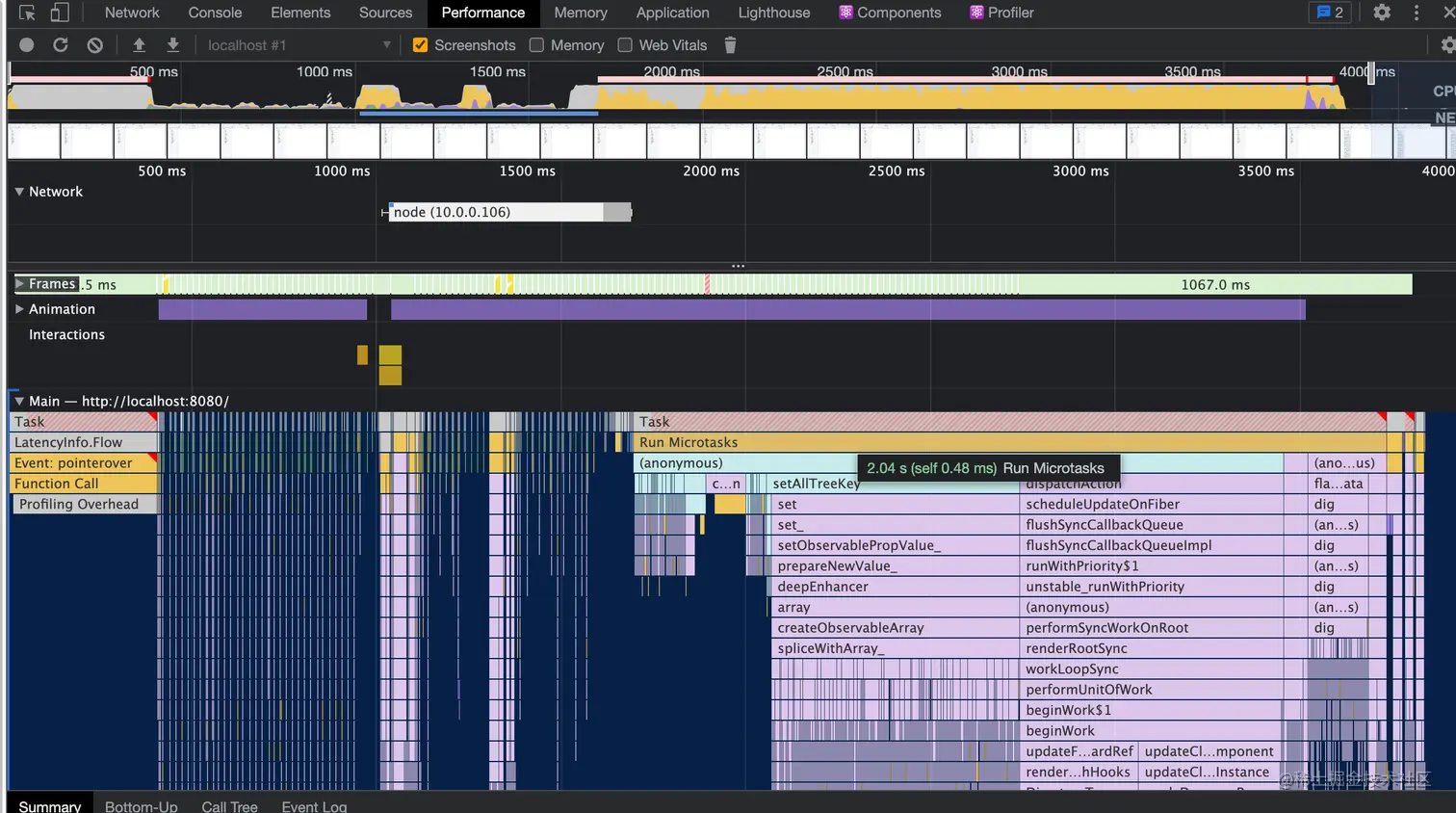Click the drag handle above the Frames track
The width and height of the screenshot is (1456, 813).
click(738, 266)
